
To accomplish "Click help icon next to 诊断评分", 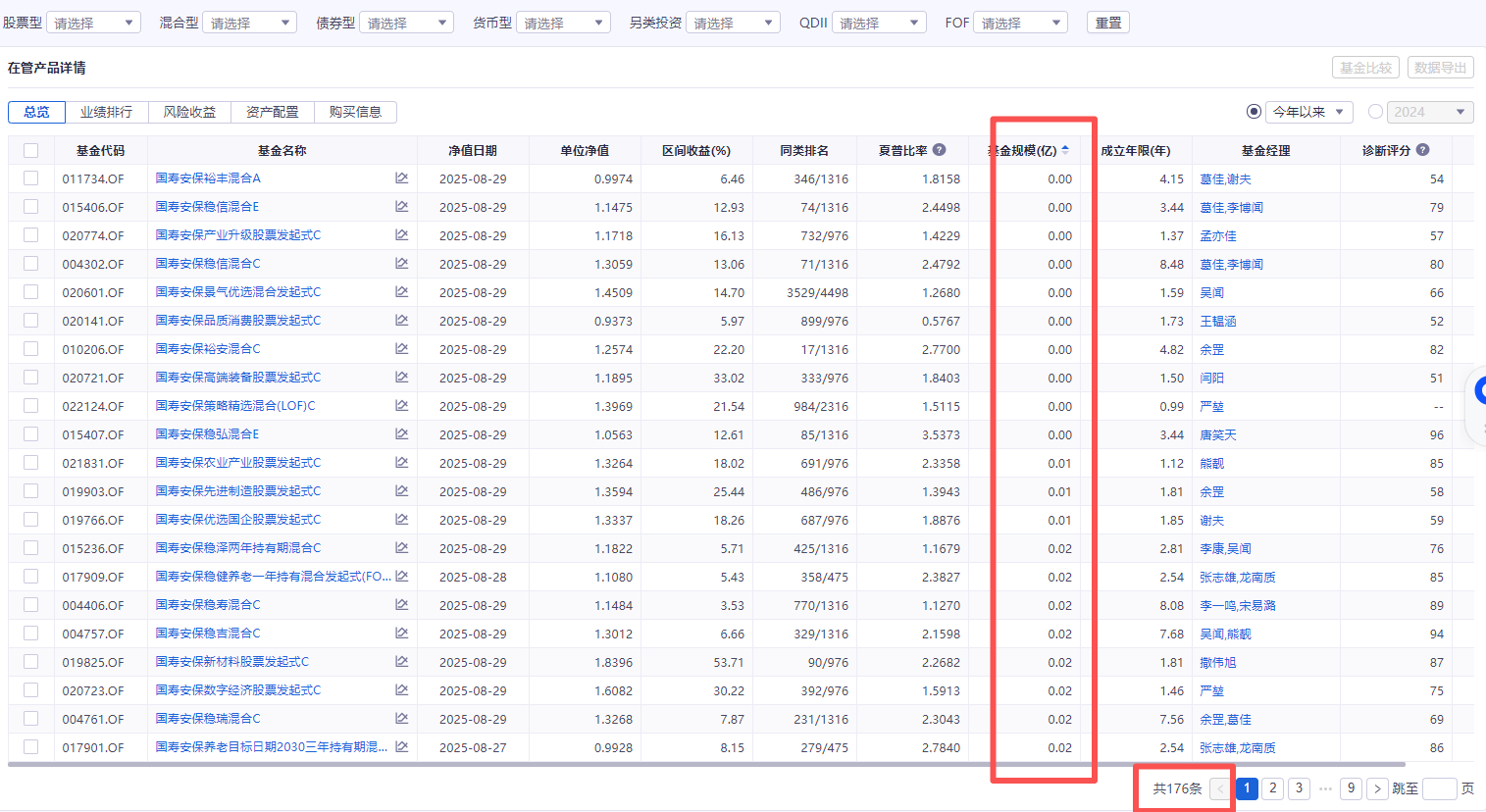I will (1422, 150).
